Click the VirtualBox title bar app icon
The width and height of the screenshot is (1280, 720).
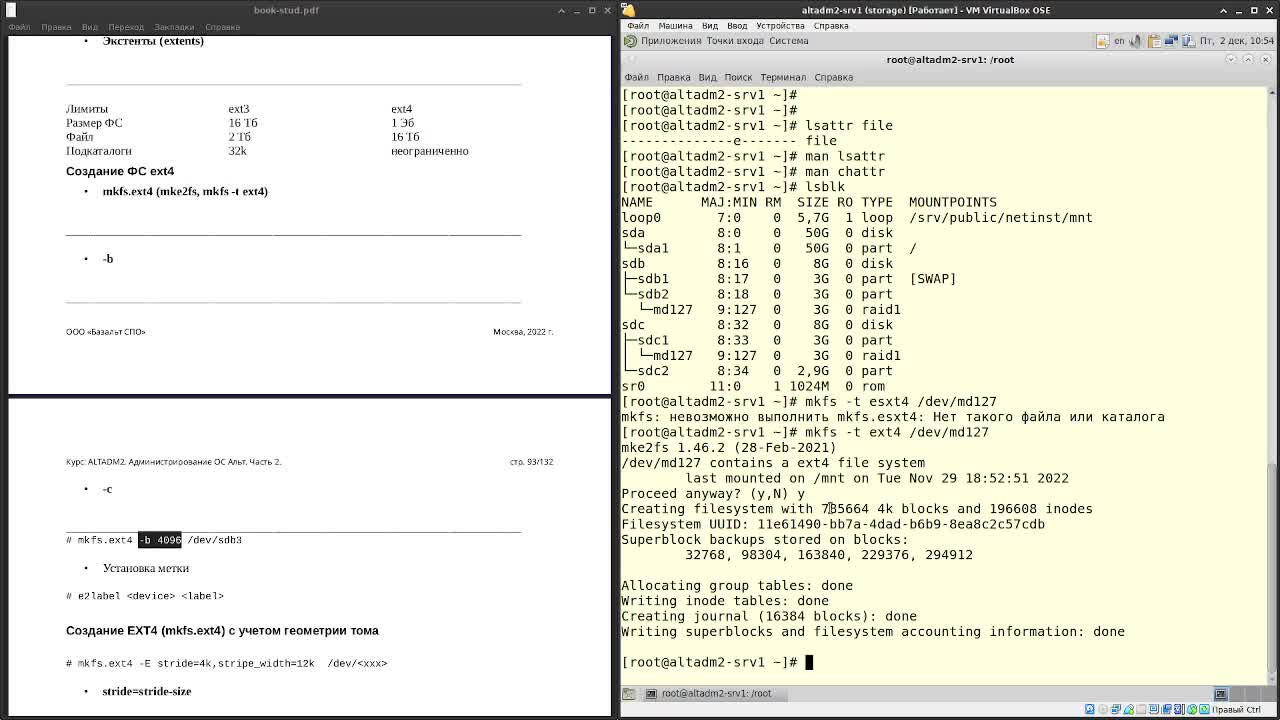628,10
